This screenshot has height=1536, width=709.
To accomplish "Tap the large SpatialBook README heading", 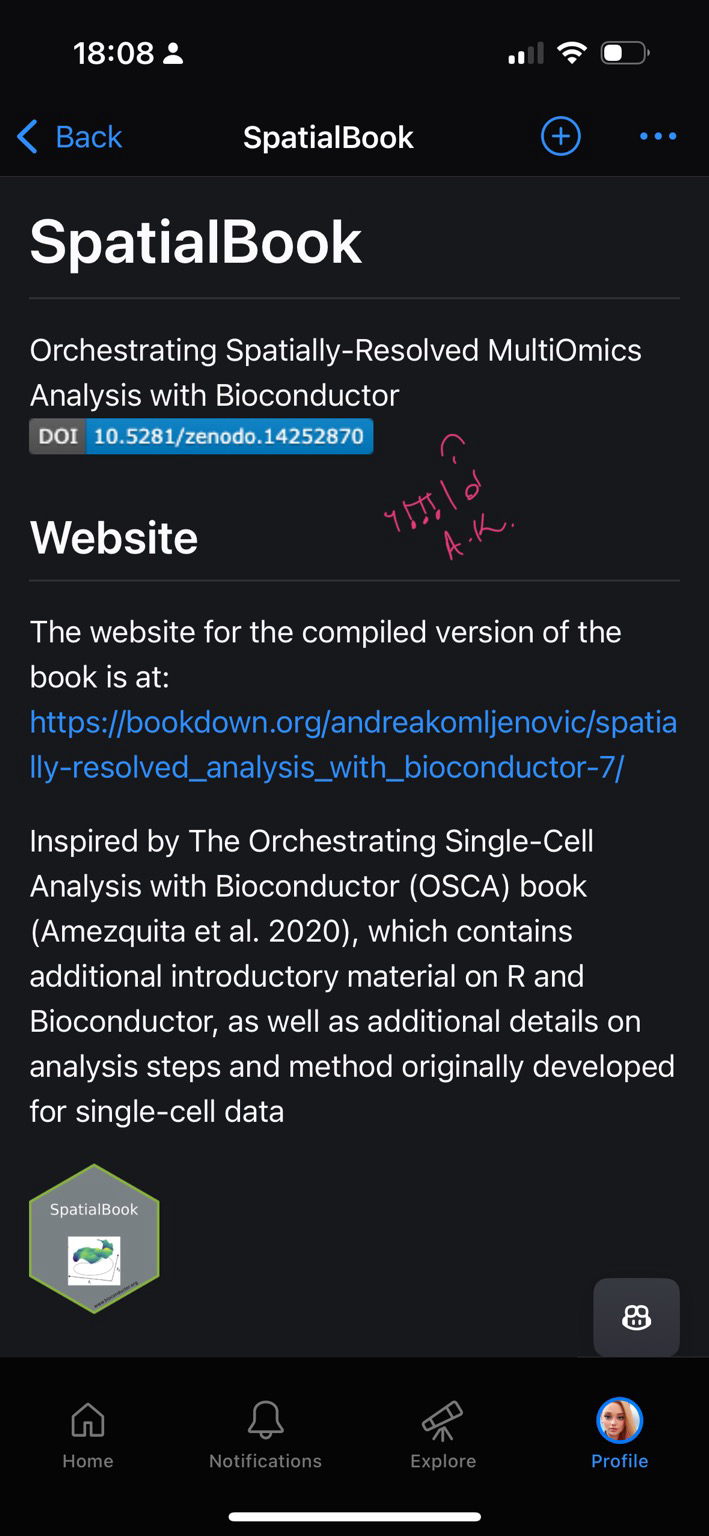I will tap(196, 242).
